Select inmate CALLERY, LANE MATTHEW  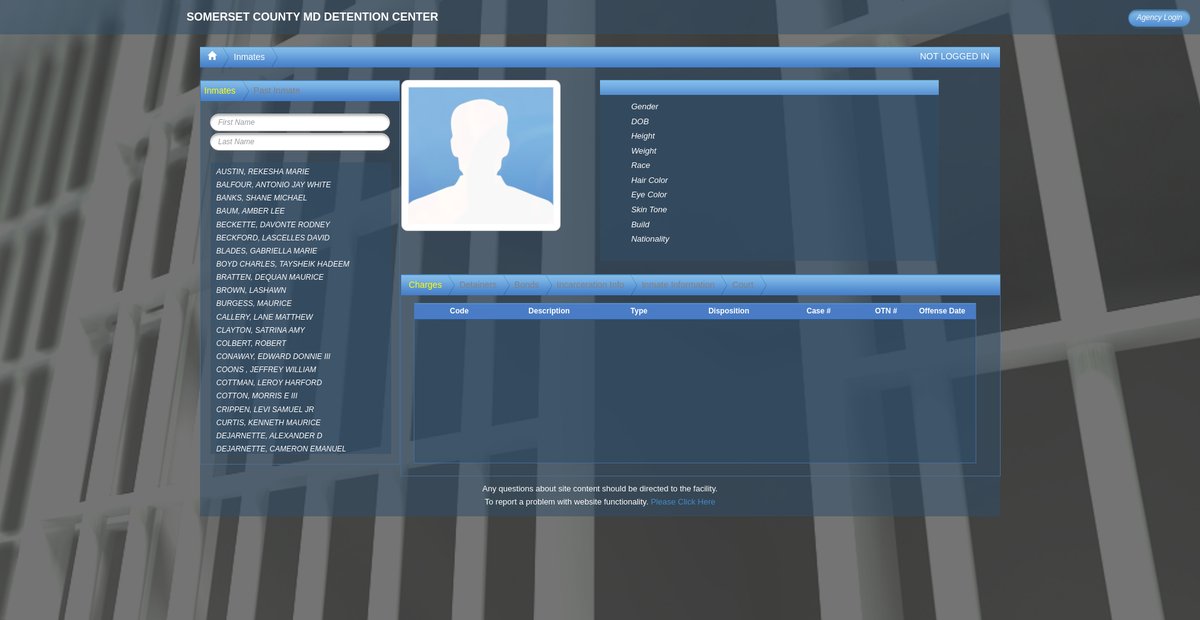click(264, 317)
